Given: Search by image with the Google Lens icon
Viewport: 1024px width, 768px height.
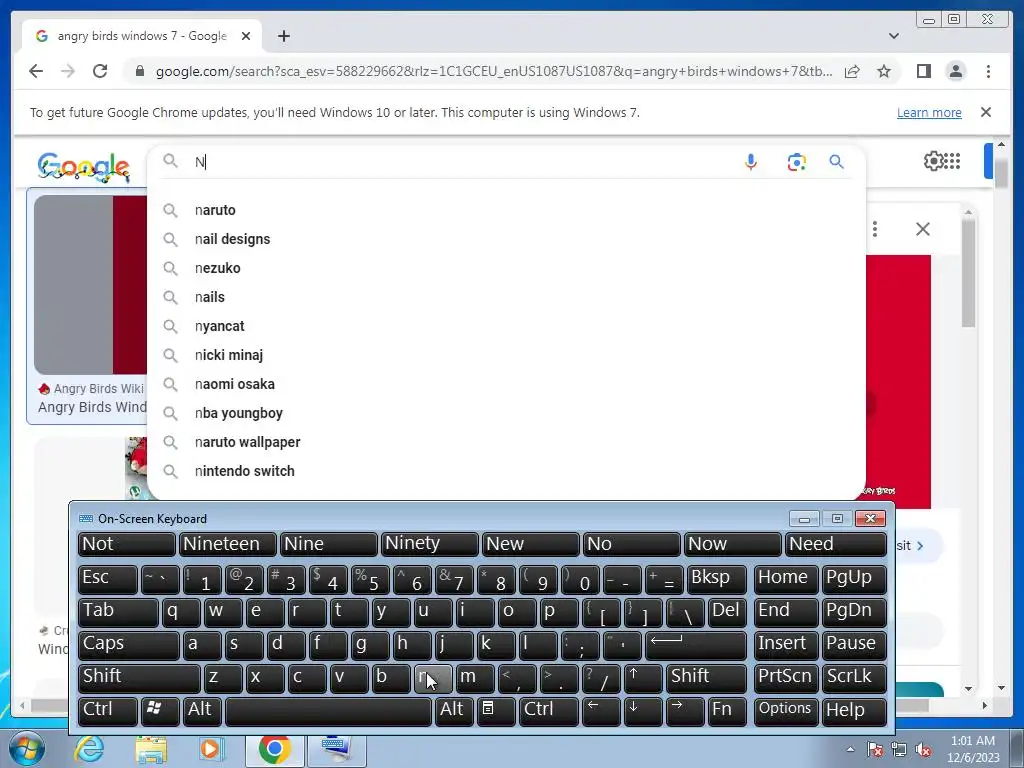Looking at the screenshot, I should 796,162.
